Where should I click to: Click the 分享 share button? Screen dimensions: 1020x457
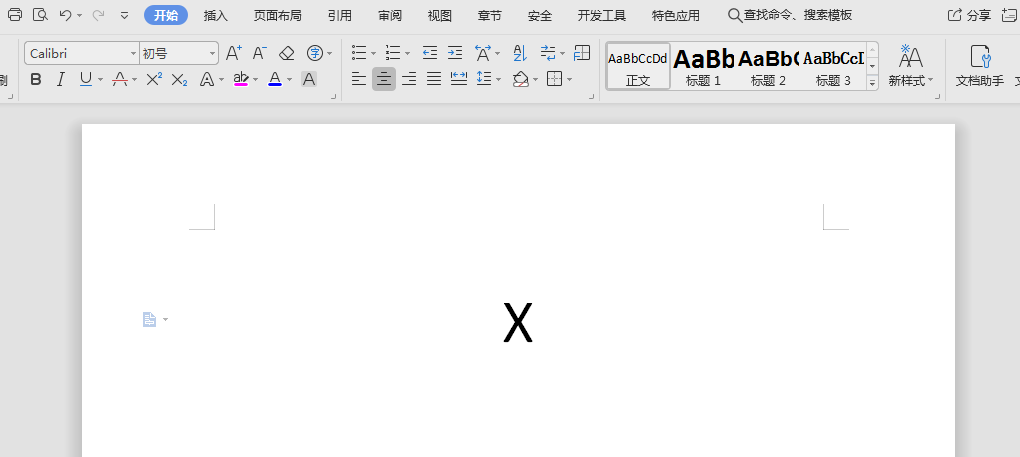969,15
